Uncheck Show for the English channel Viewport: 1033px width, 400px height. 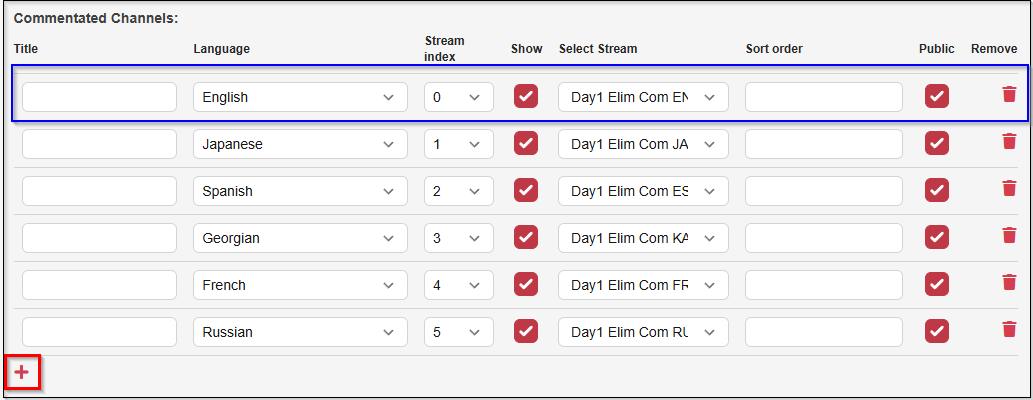point(526,96)
